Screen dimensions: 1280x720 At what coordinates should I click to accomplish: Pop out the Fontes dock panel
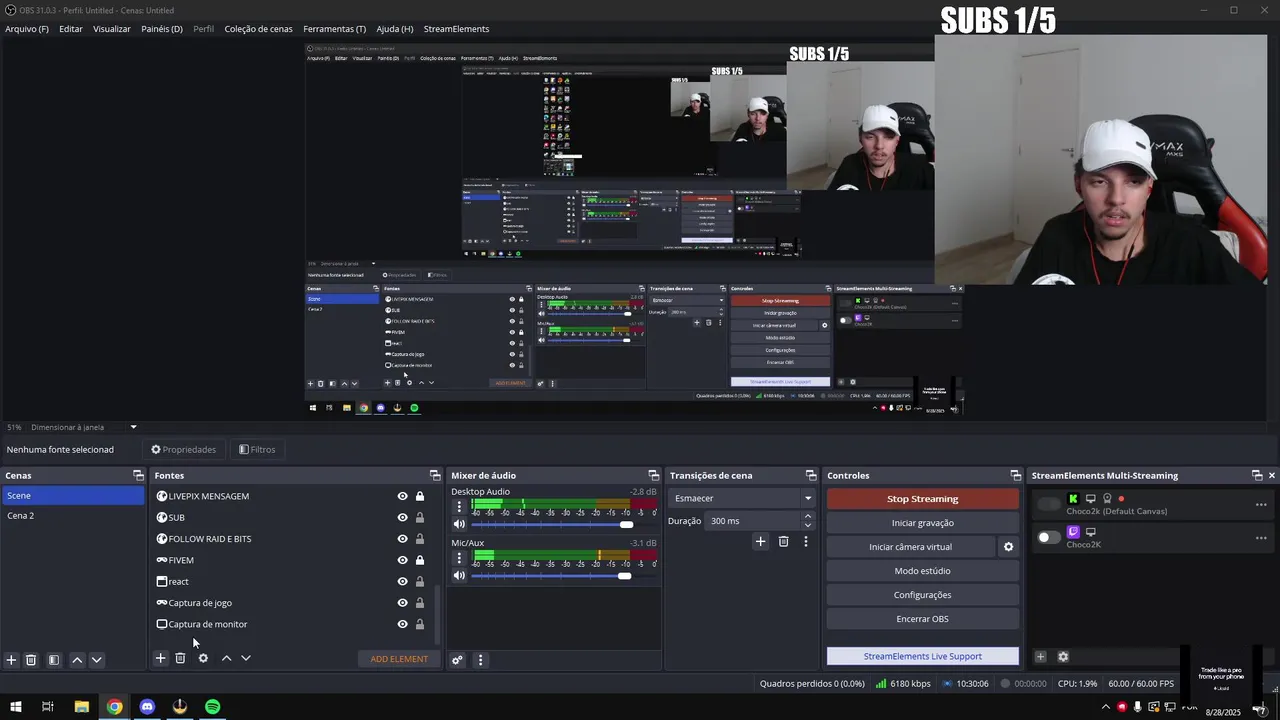pos(435,475)
